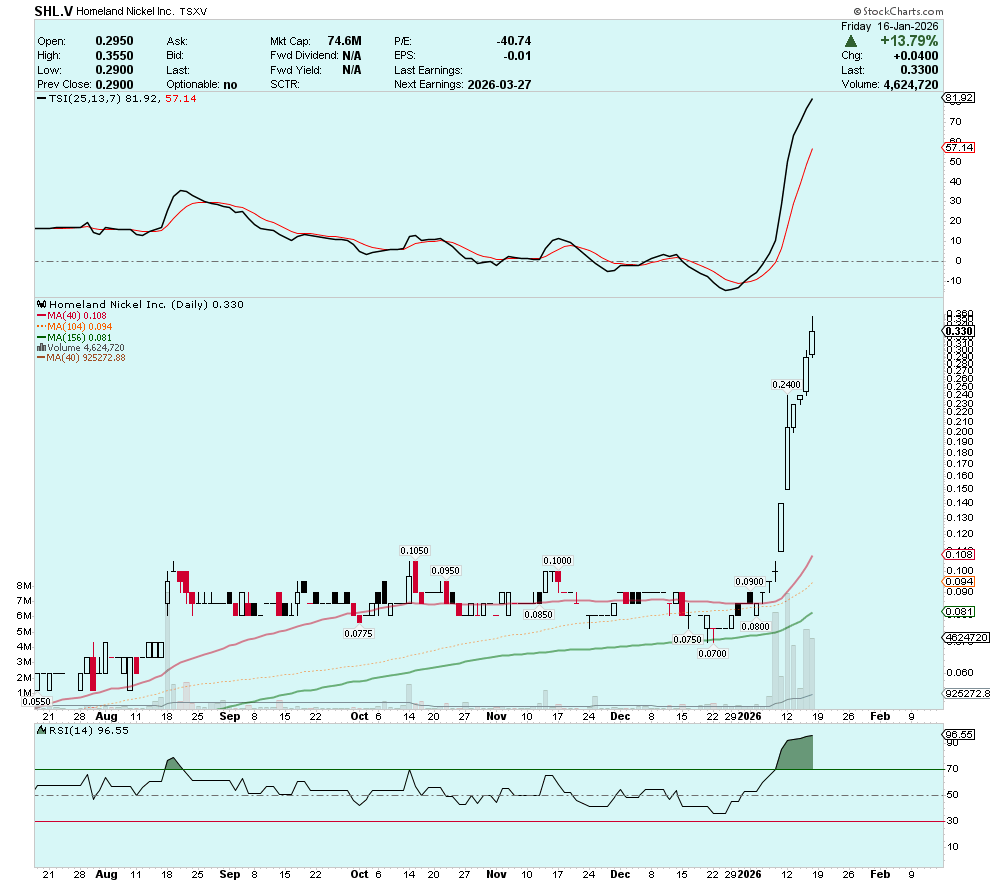Viewport: 990px width, 883px height.
Task: Click the P/E value -40.74
Action: tap(513, 41)
